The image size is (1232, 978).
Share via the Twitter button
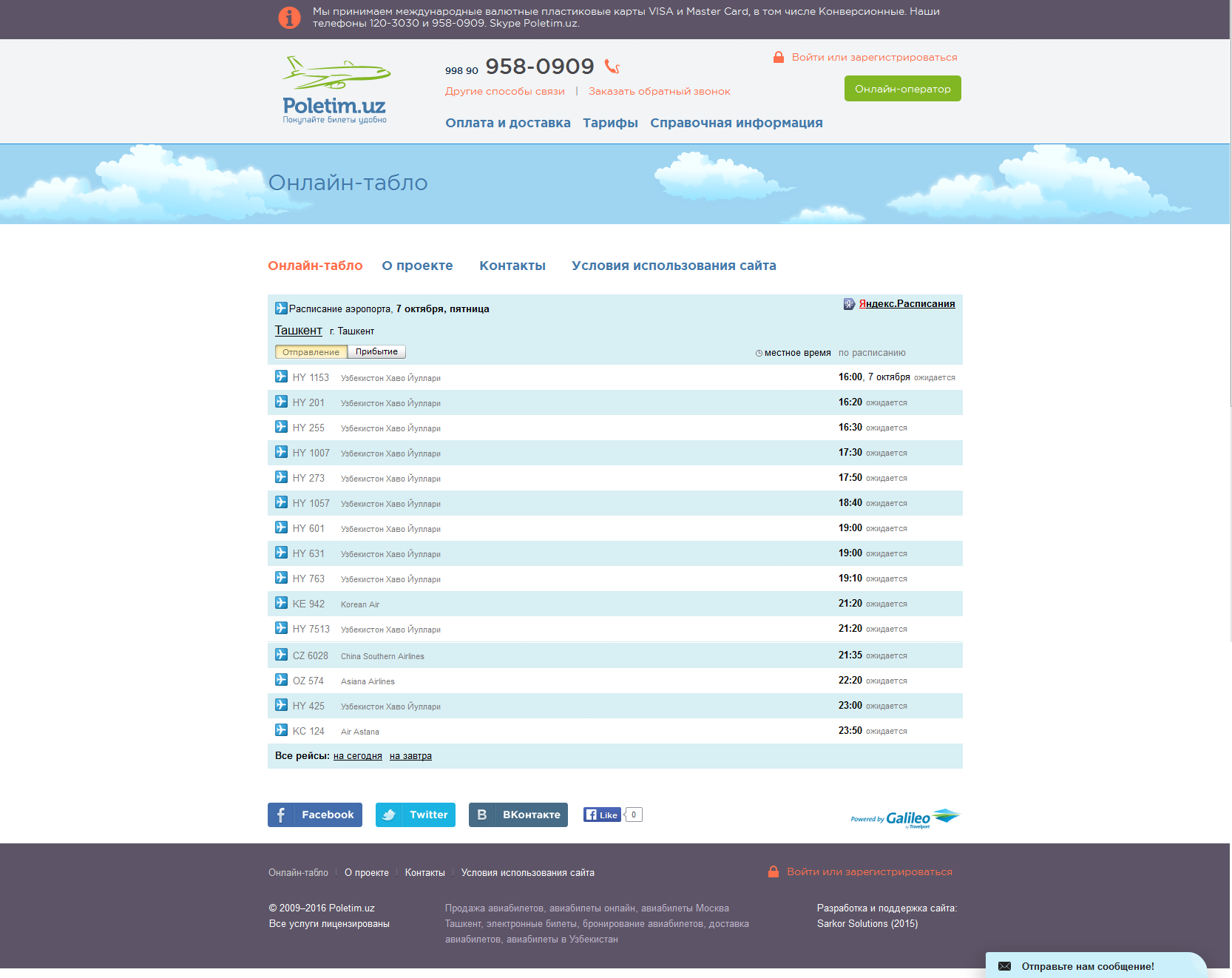click(416, 815)
